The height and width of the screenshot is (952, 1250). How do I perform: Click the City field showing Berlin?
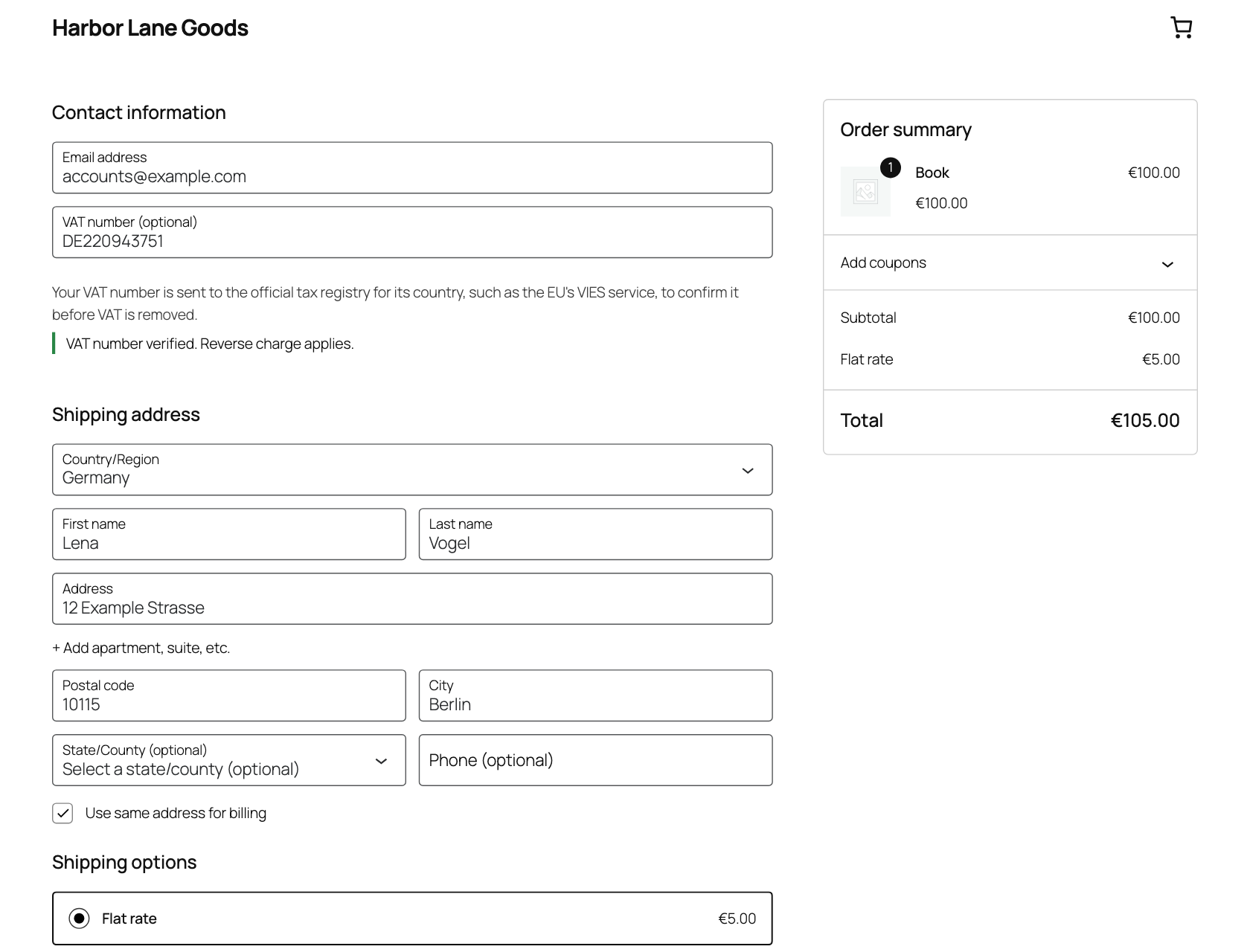coord(595,695)
